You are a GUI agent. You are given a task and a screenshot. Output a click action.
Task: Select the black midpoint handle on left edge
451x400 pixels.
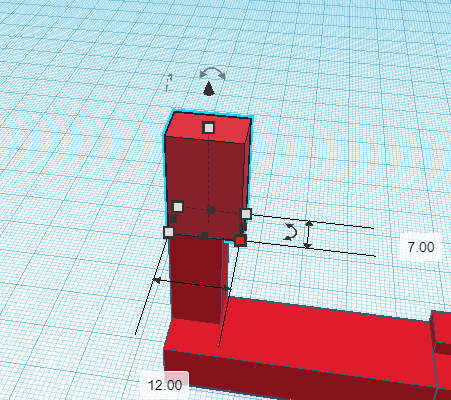tap(174, 219)
